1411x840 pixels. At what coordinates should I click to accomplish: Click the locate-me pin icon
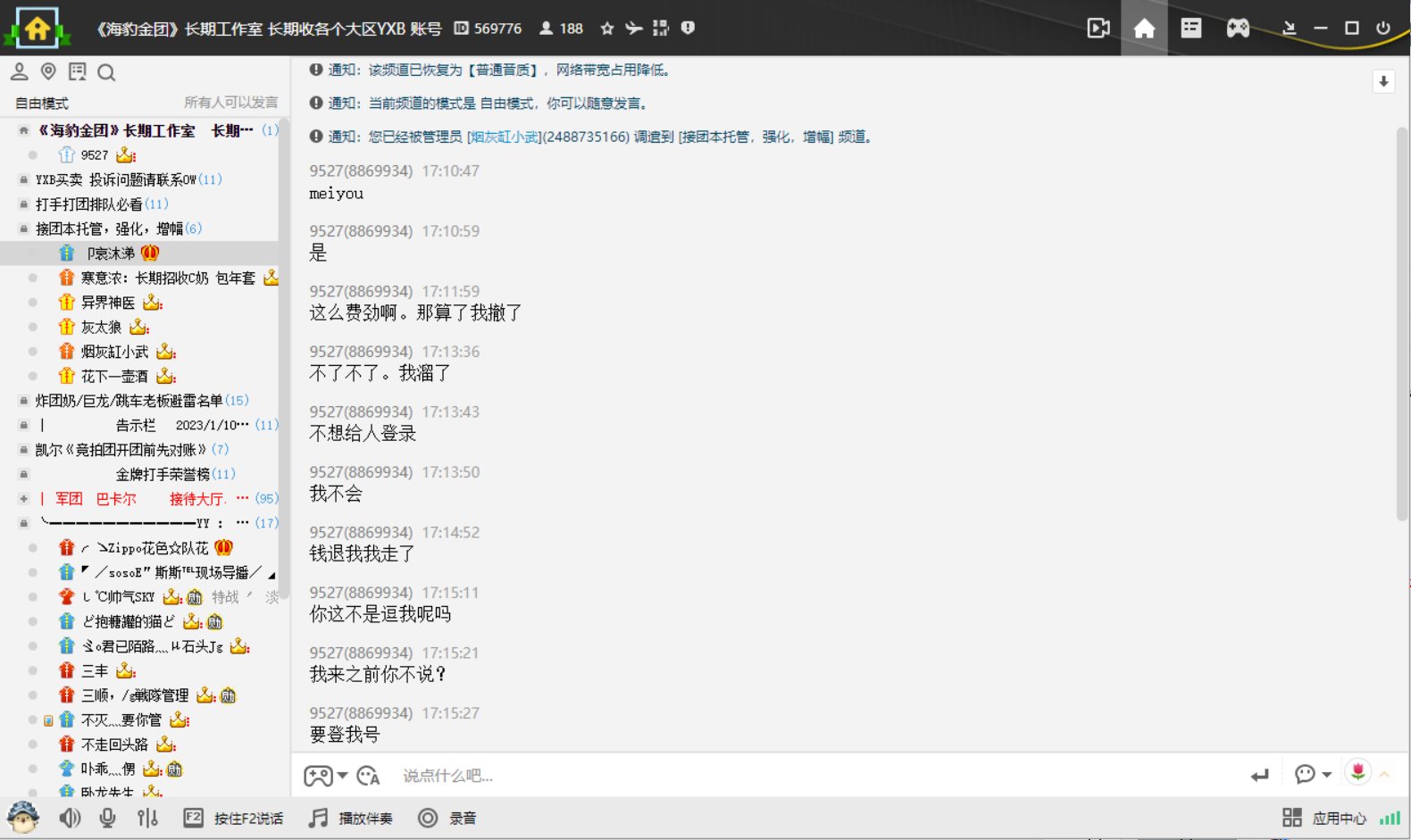point(48,71)
